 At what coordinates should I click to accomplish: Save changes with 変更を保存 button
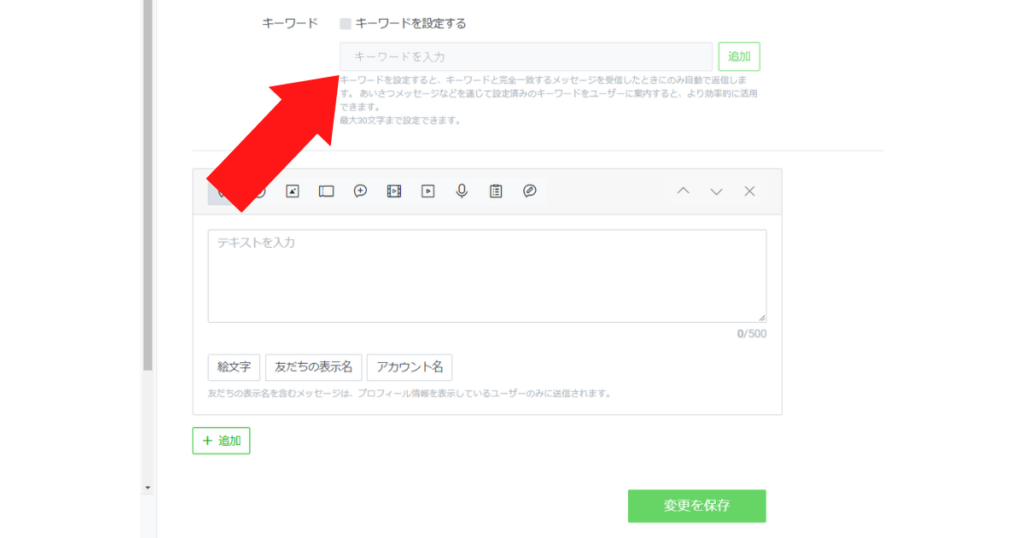click(697, 506)
